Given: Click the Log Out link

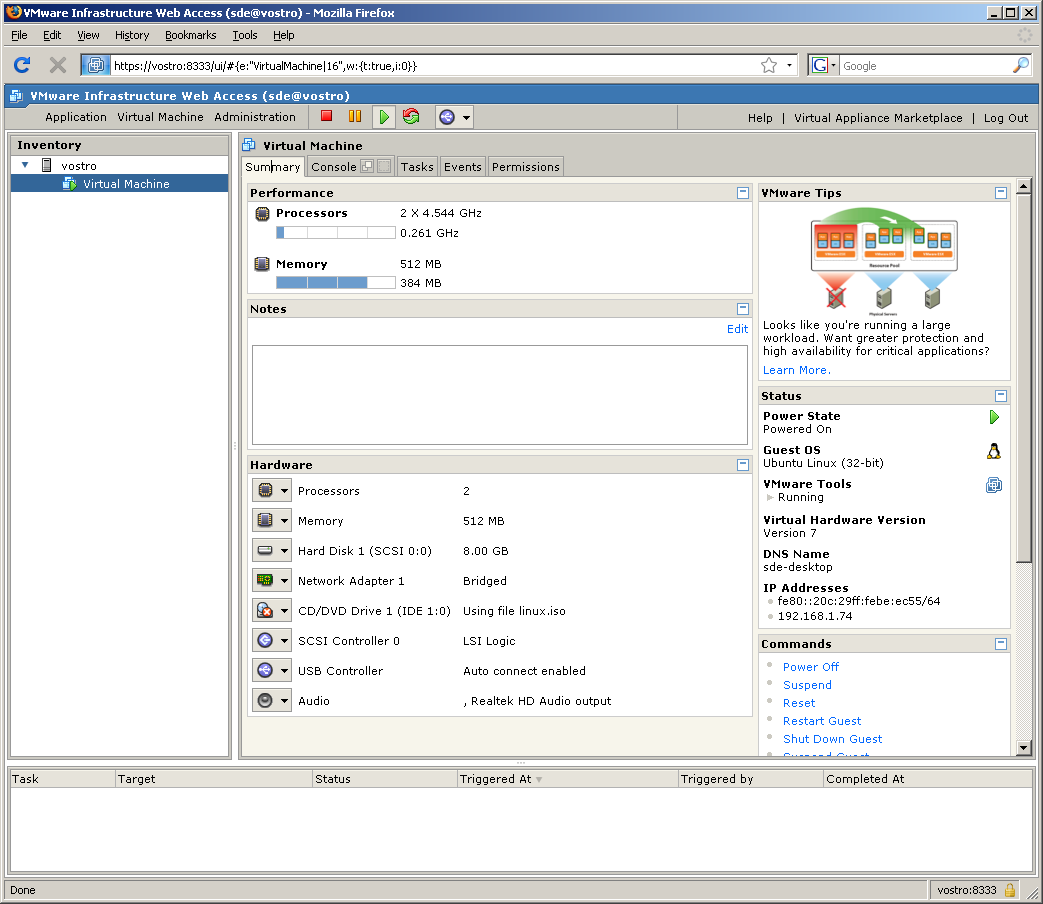Looking at the screenshot, I should click(x=1005, y=118).
